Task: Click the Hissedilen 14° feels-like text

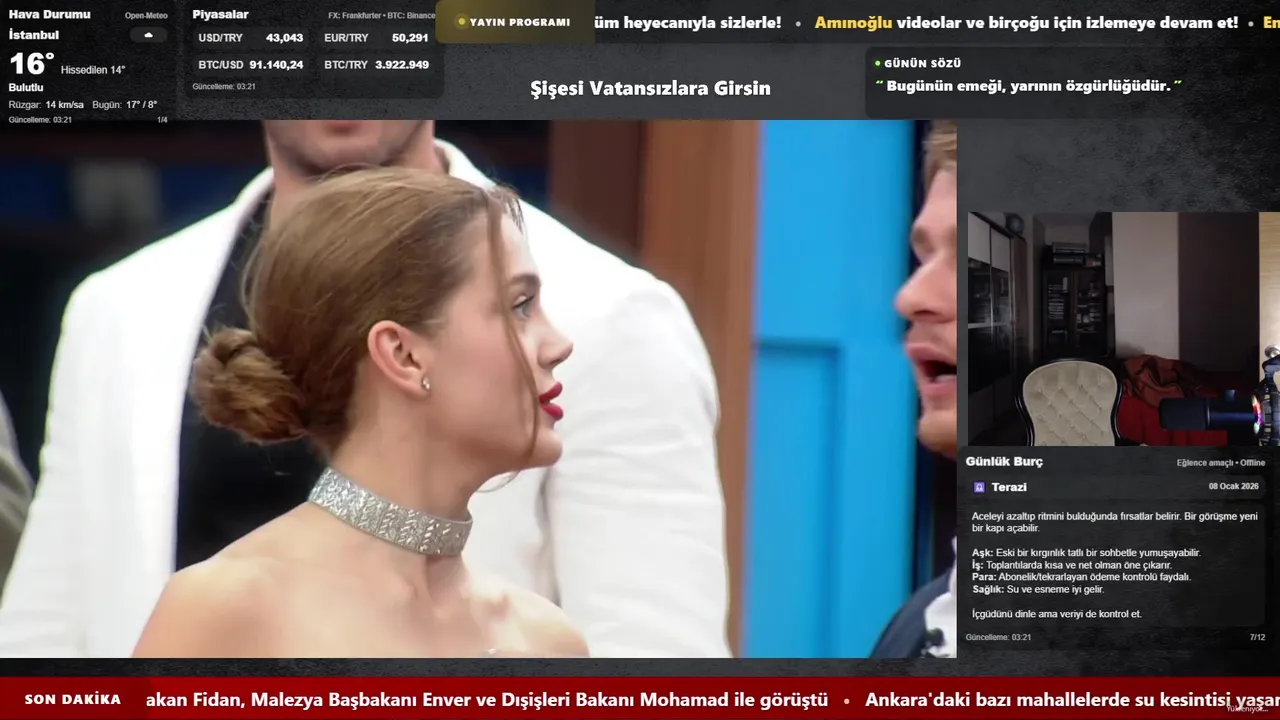Action: coord(93,70)
